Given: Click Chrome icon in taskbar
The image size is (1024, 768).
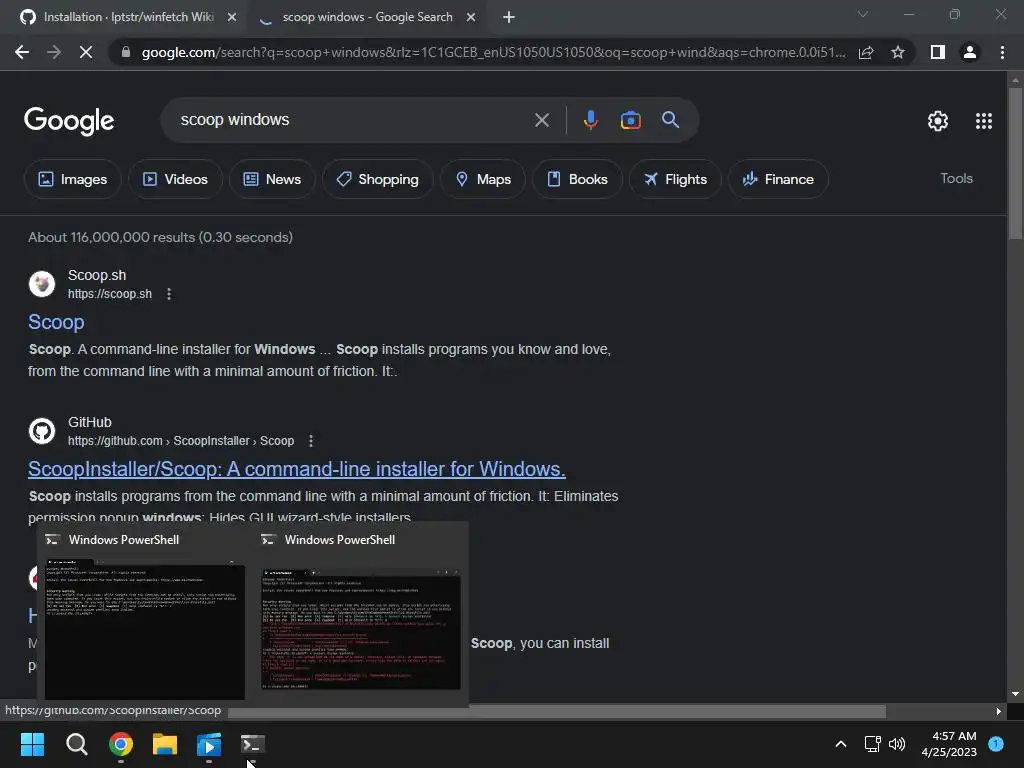Looking at the screenshot, I should 121,744.
